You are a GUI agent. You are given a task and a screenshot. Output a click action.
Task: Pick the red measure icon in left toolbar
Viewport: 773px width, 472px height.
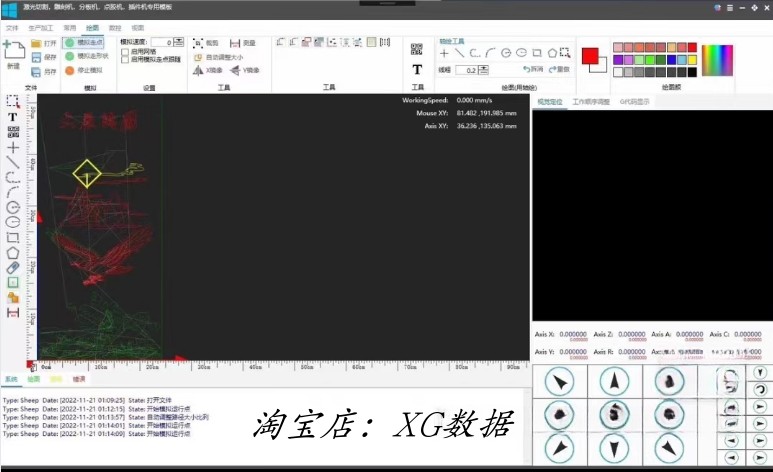click(13, 313)
